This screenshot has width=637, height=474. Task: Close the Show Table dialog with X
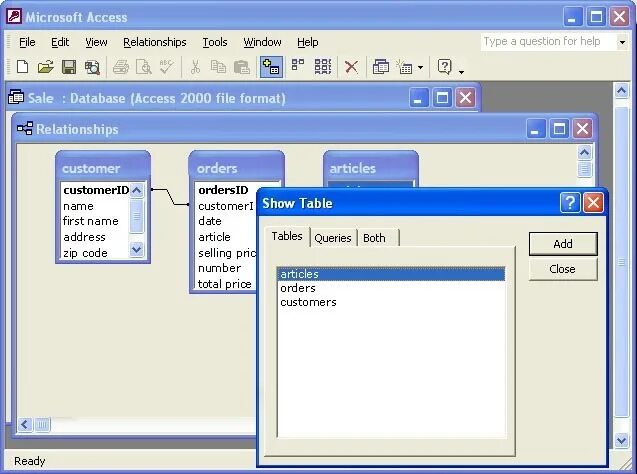[593, 202]
